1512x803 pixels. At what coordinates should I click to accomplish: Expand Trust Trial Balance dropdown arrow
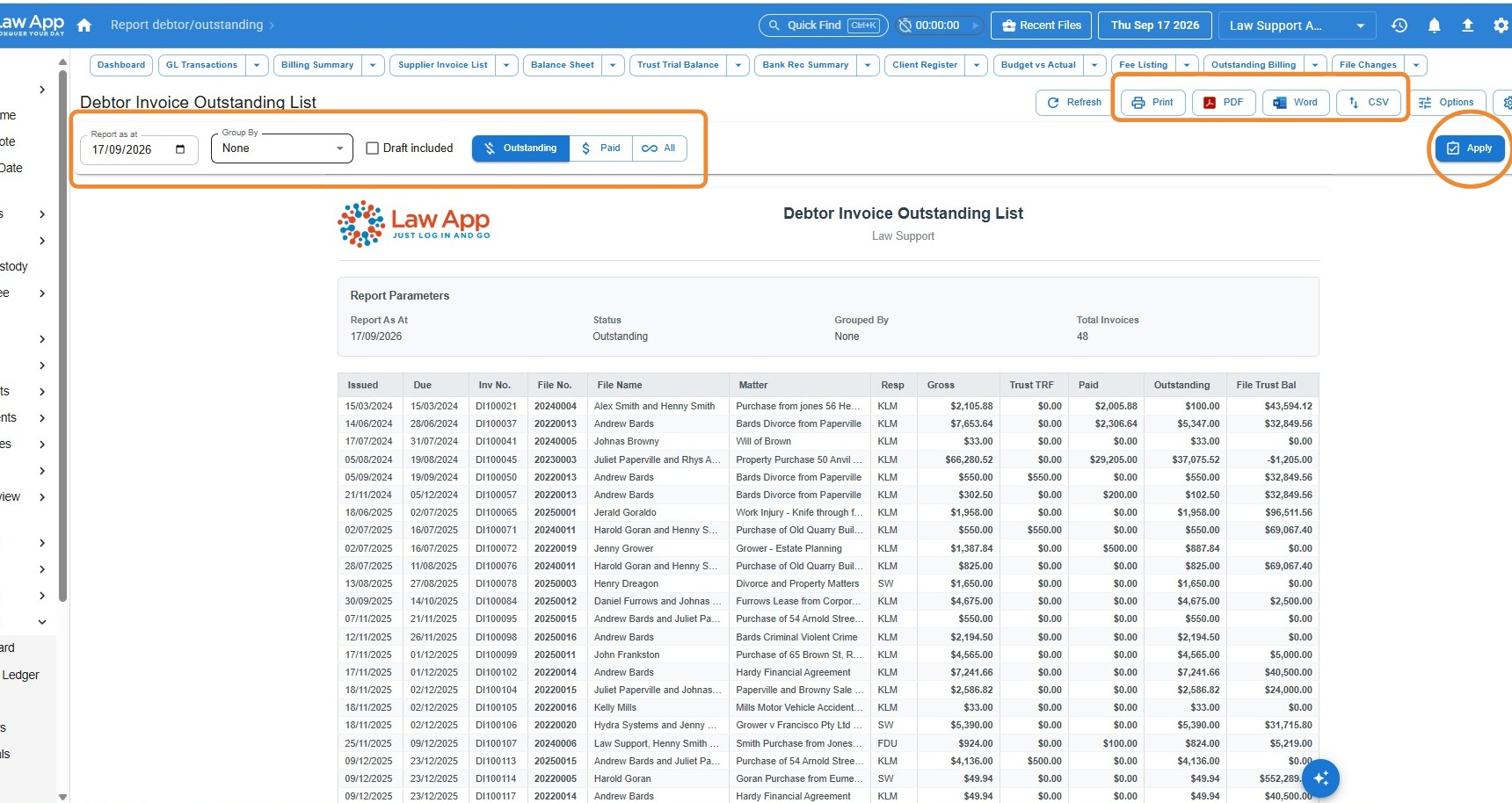point(738,65)
